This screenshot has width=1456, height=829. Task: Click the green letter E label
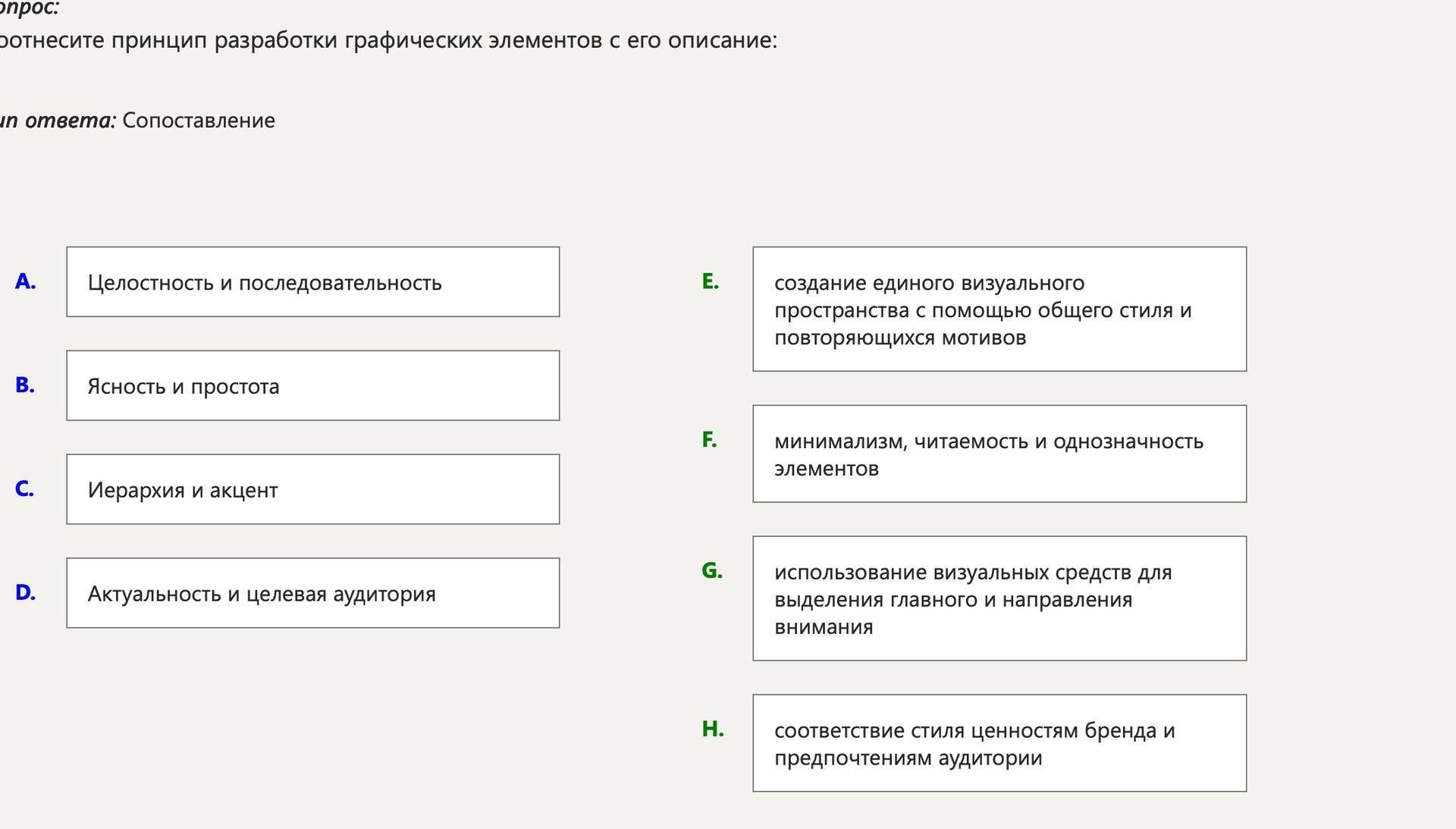[x=710, y=281]
